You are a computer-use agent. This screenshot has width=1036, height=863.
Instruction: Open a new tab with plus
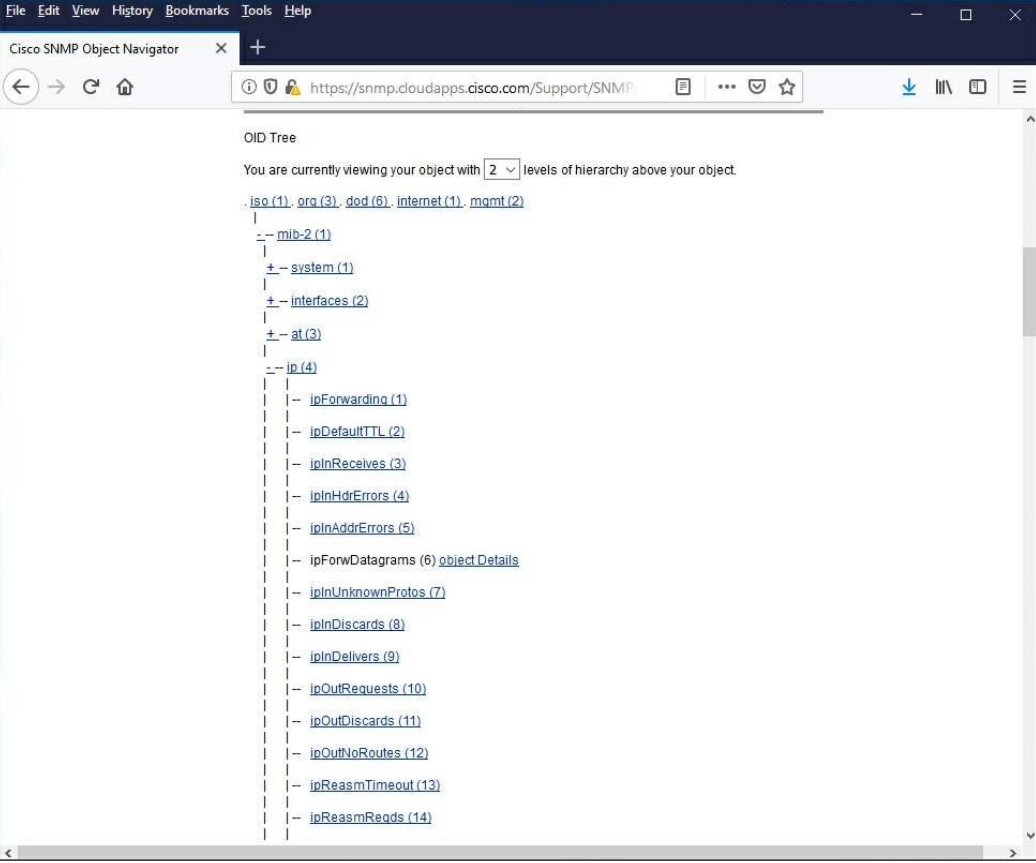(x=258, y=47)
